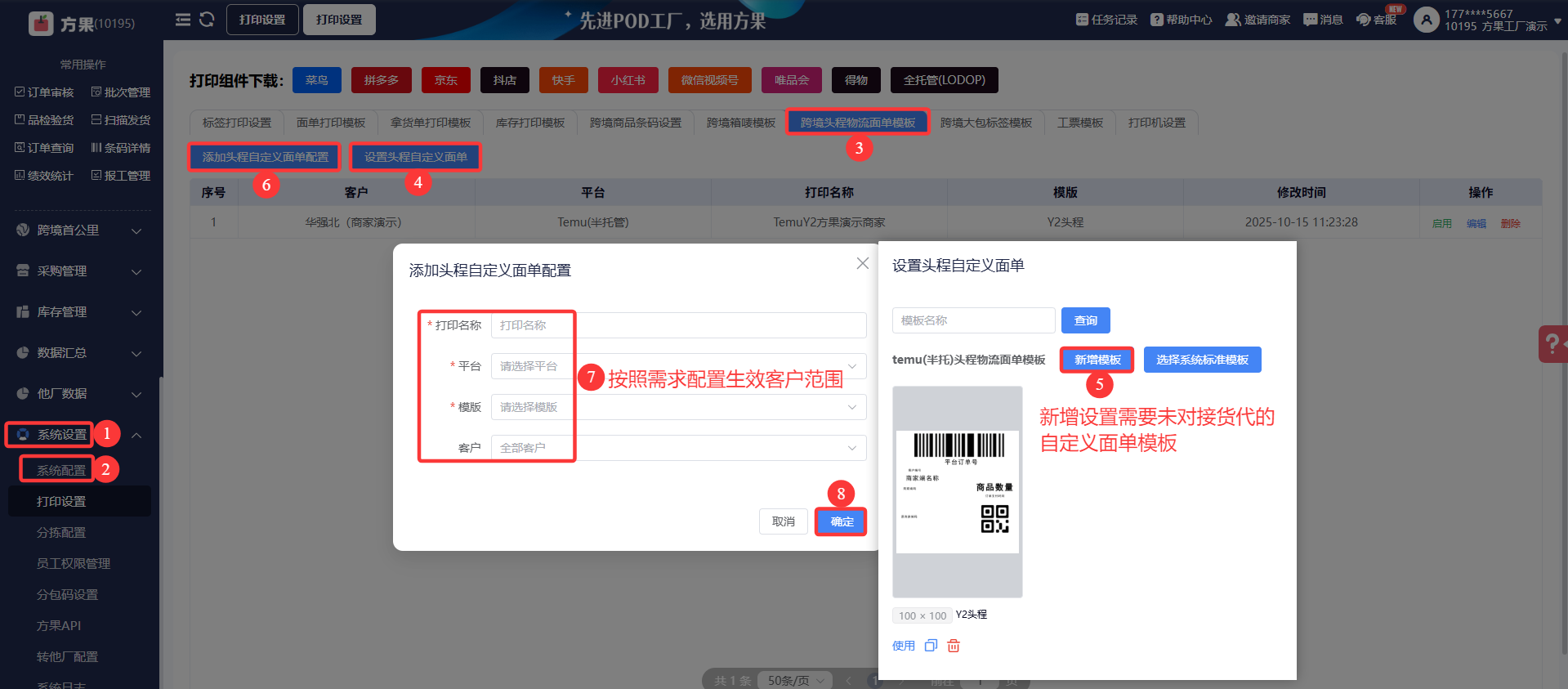Screen dimensions: 1568x689
Task: Open 消息 messages in the top bar
Action: pyautogui.click(x=1323, y=20)
